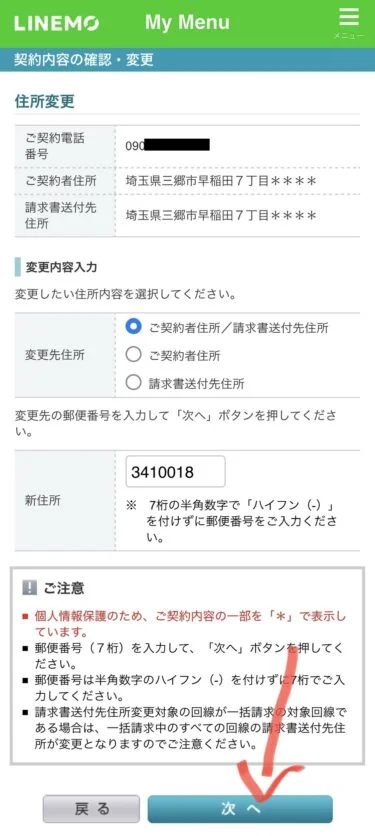Click the red privacy notice text

pyautogui.click(x=188, y=624)
